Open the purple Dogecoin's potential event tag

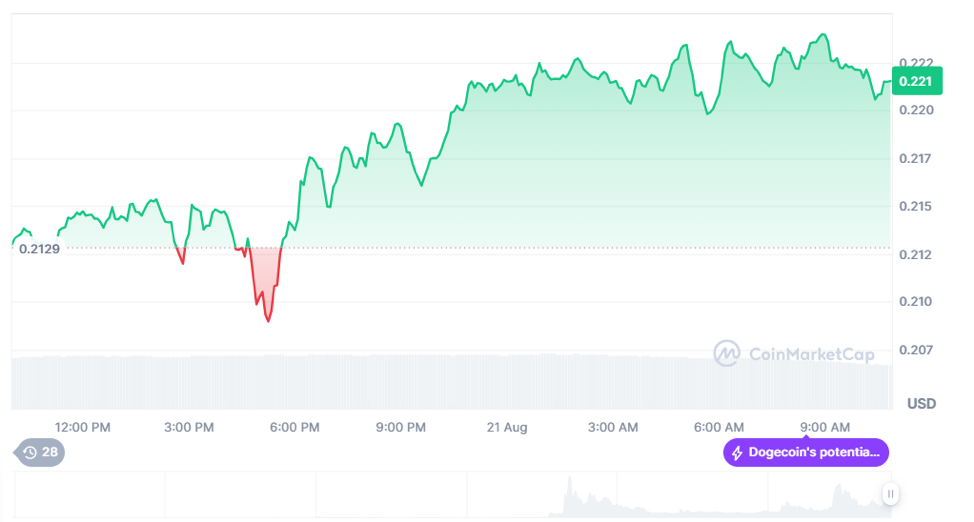coord(806,453)
